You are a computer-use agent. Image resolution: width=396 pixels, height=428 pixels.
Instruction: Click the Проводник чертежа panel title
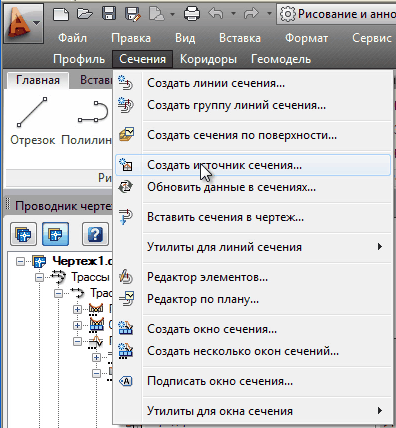tap(63, 206)
